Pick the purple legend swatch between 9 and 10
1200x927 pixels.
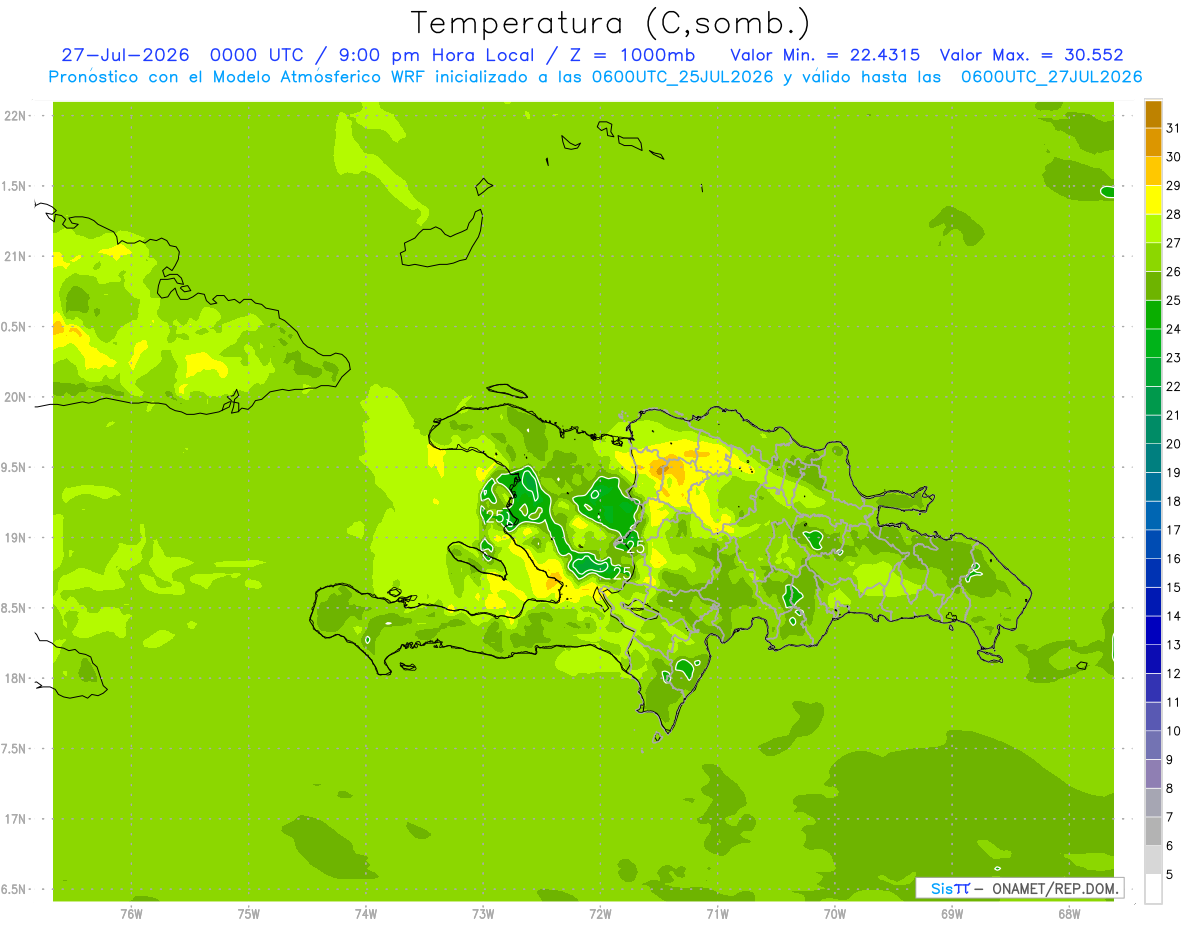(x=1153, y=745)
